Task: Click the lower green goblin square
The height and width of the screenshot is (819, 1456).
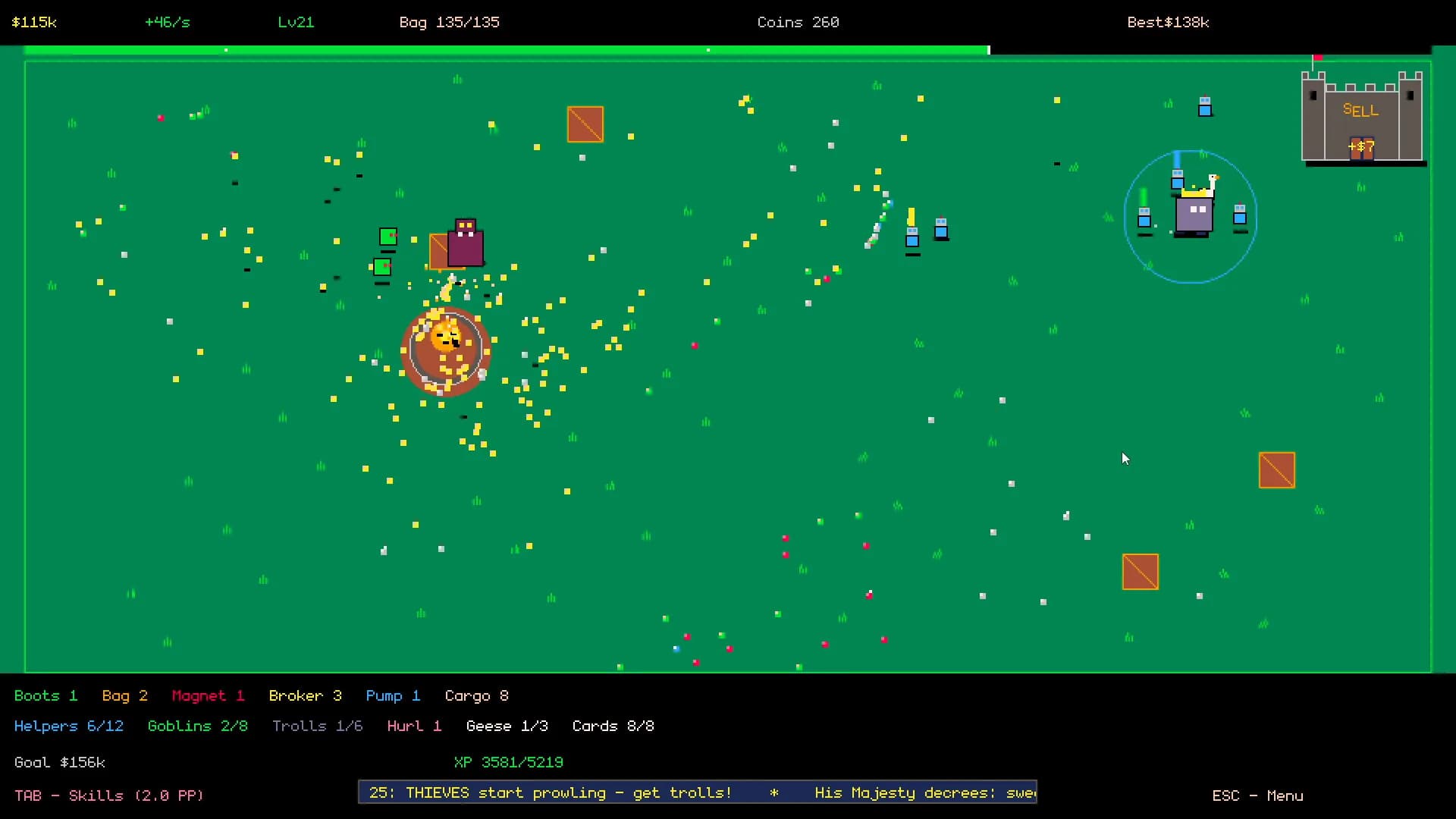Action: 381,267
